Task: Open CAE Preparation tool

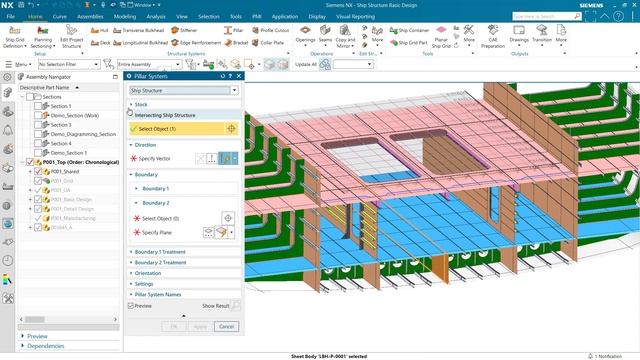Action: point(493,37)
